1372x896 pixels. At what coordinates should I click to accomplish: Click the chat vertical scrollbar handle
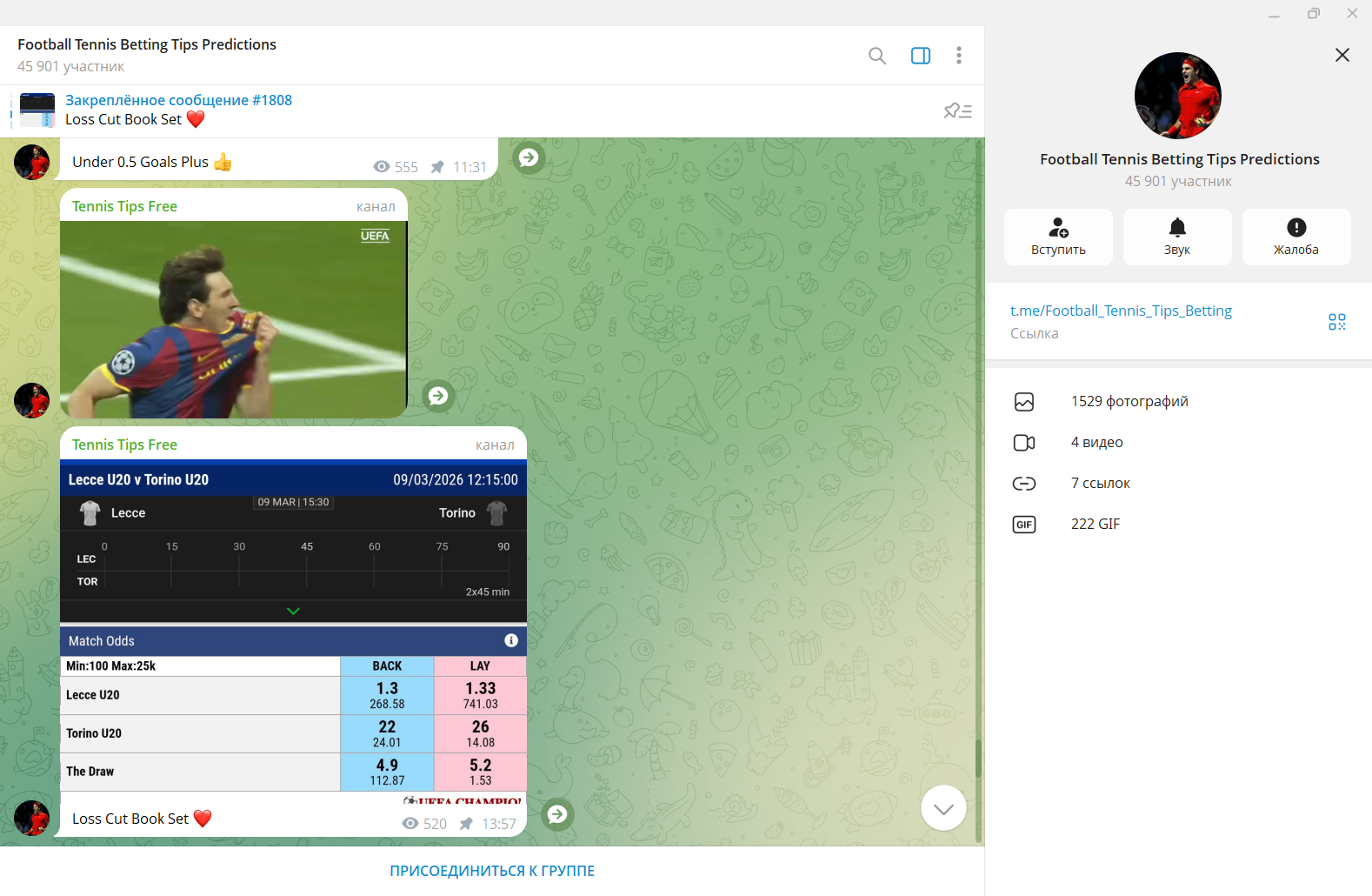(978, 759)
